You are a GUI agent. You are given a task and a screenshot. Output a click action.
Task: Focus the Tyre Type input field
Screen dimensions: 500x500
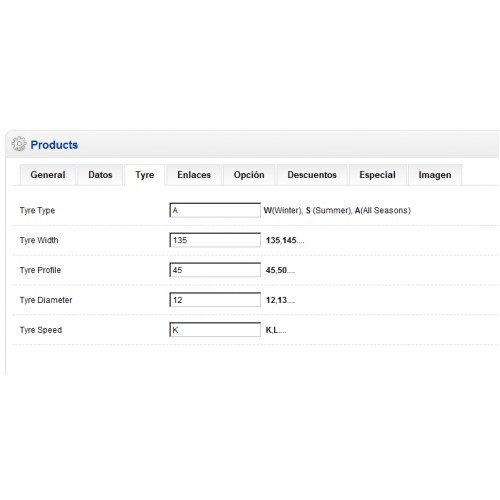[215, 210]
